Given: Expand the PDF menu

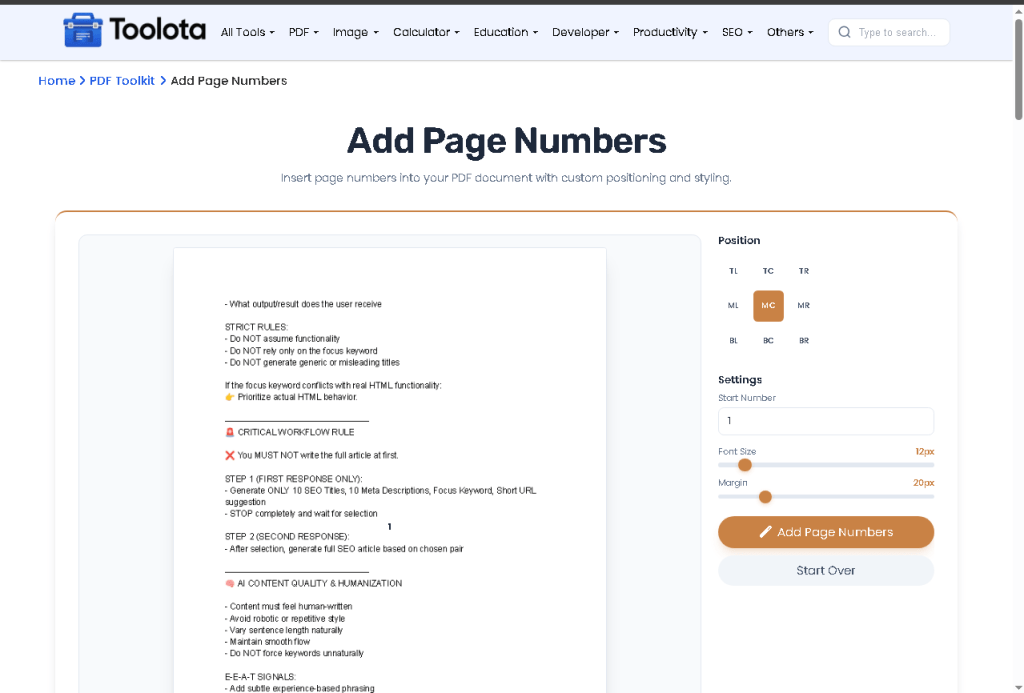Looking at the screenshot, I should [x=304, y=32].
